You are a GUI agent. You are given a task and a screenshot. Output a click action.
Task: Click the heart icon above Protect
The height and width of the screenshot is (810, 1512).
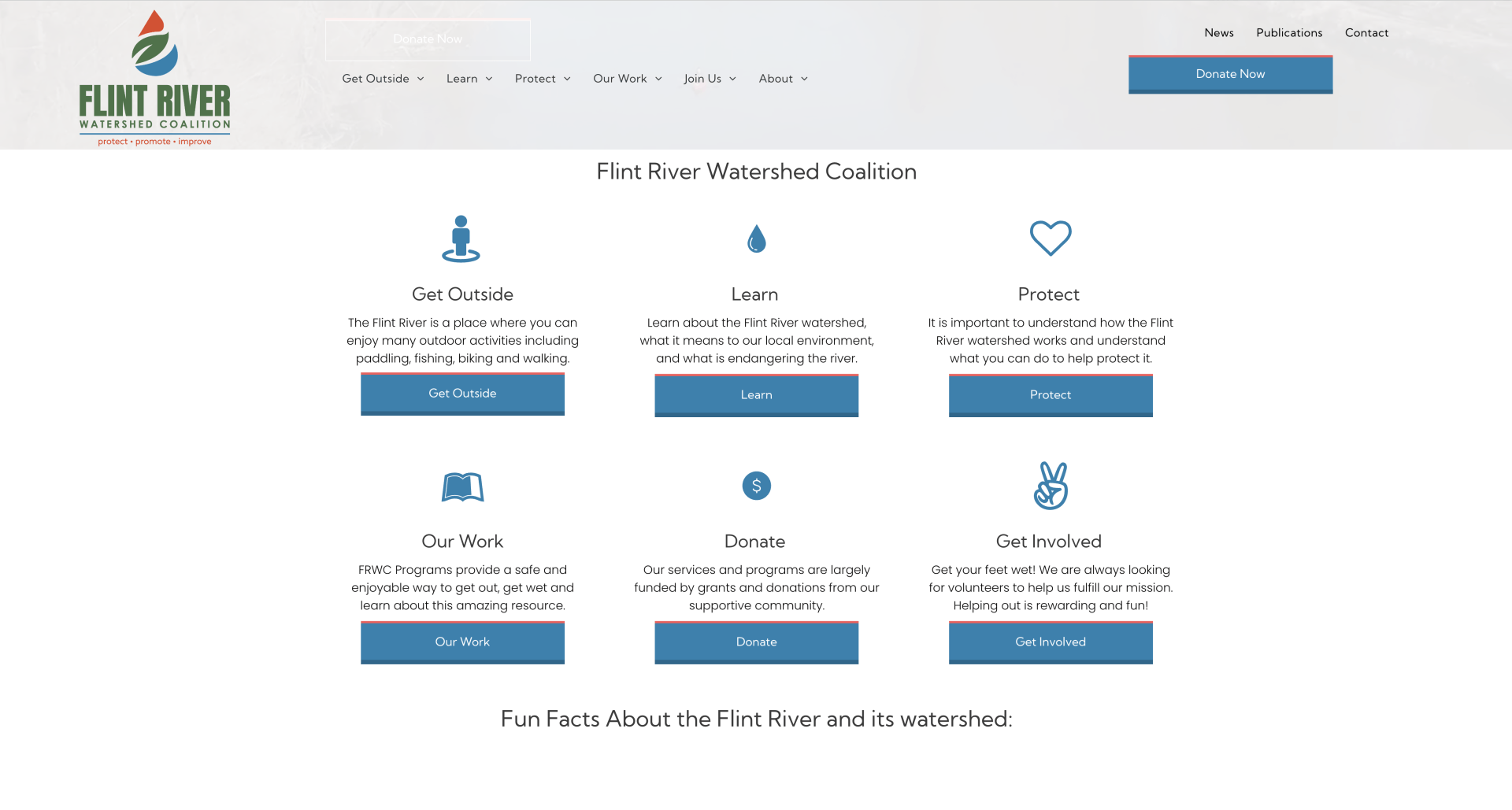[x=1051, y=238]
